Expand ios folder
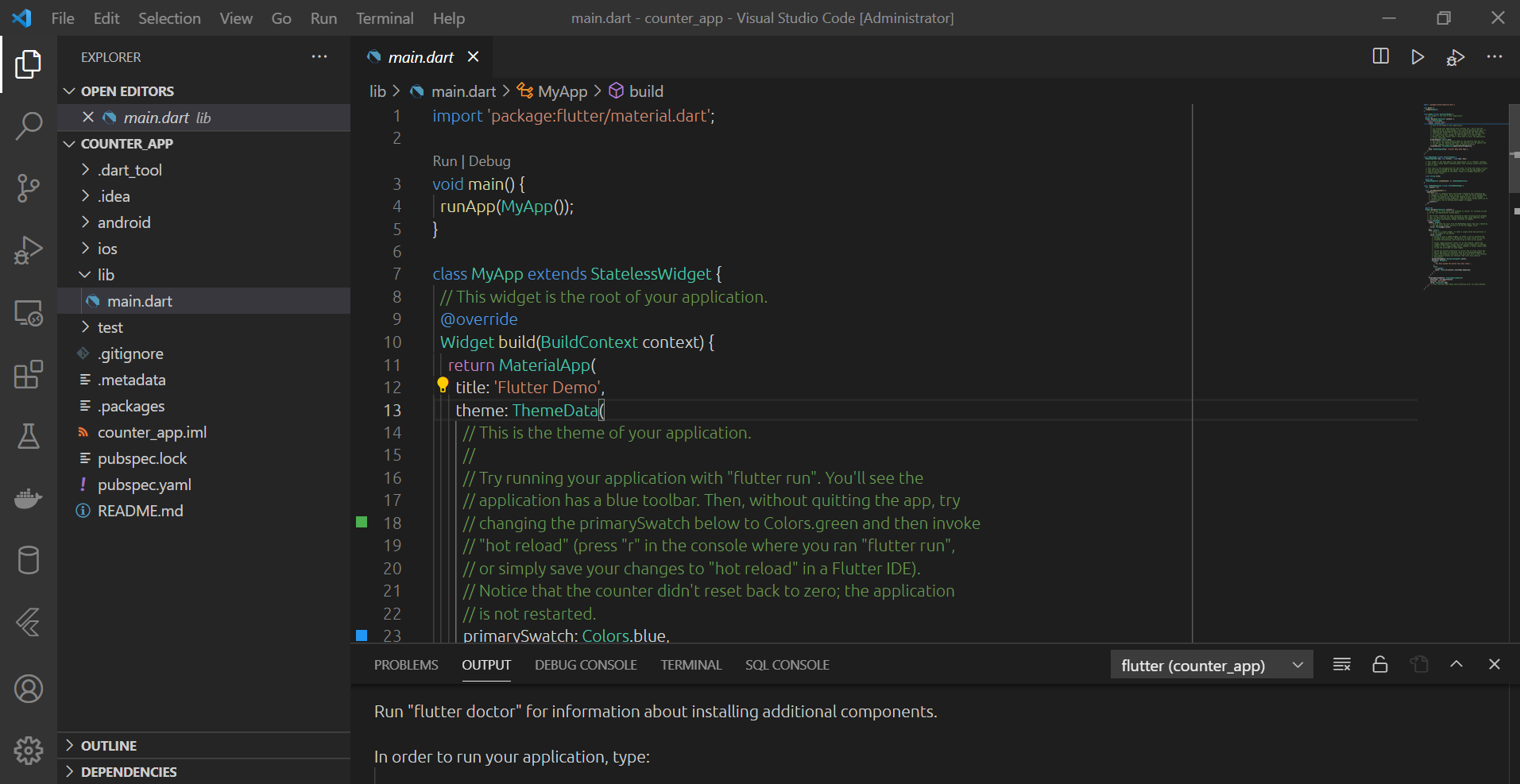Viewport: 1520px width, 784px height. point(204,249)
